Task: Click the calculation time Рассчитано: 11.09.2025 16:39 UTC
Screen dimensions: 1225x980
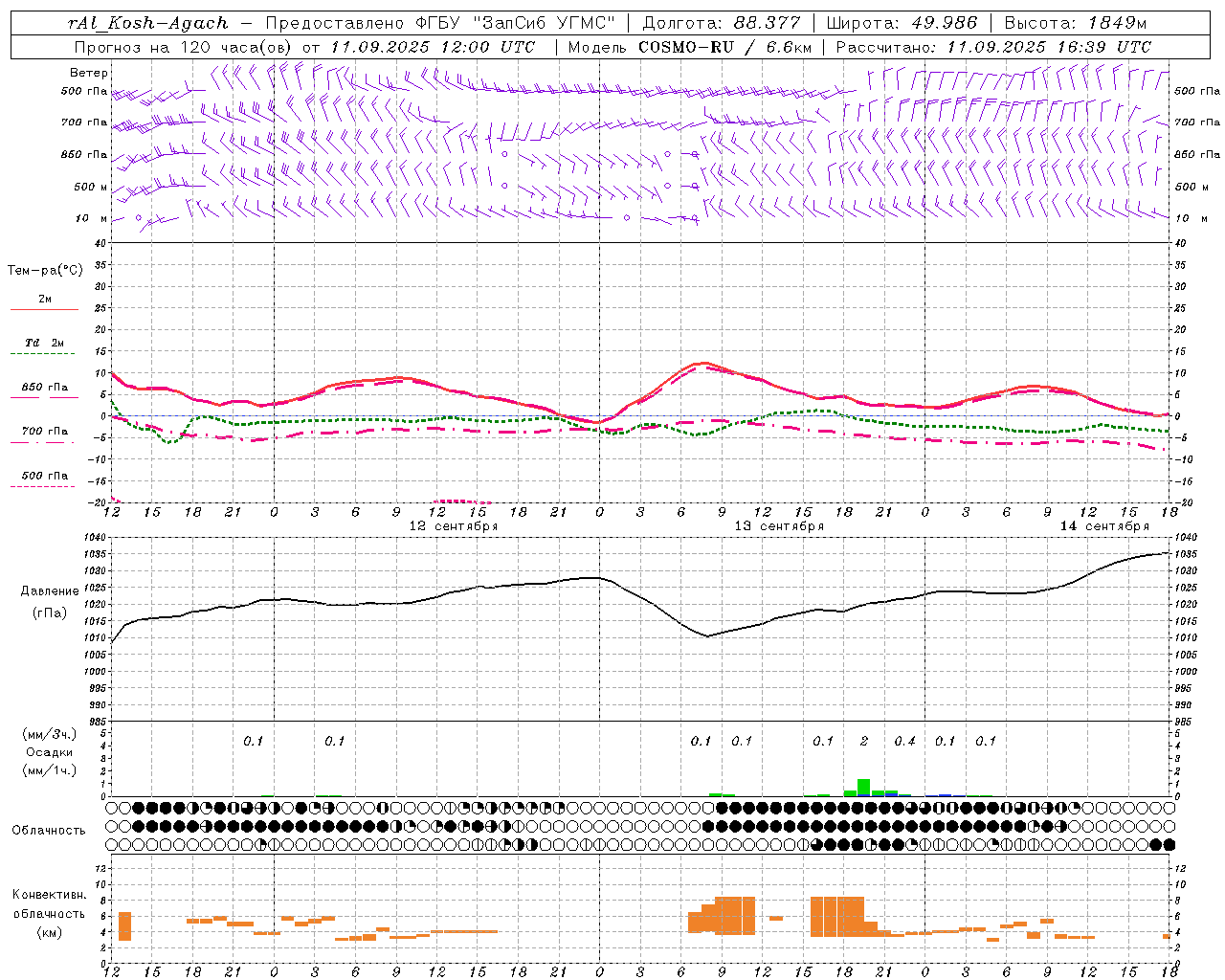Action: (x=993, y=47)
